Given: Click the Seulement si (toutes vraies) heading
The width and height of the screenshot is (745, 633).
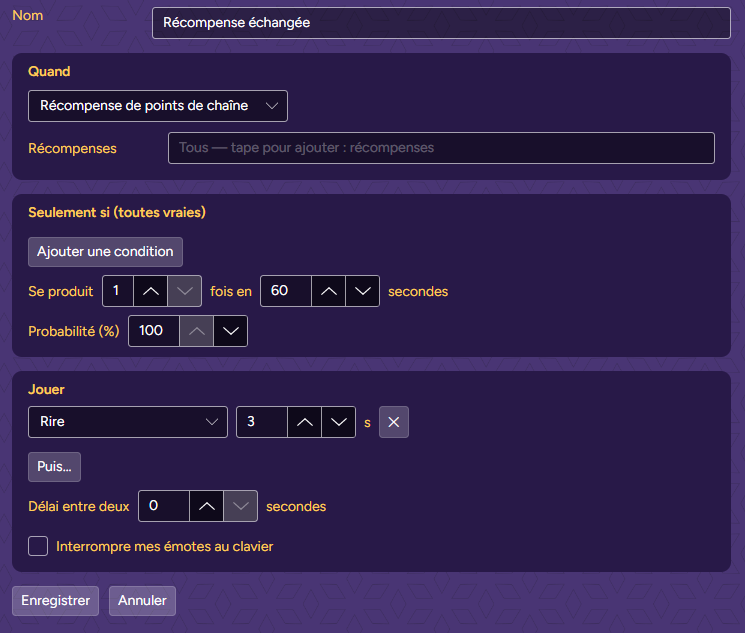Looking at the screenshot, I should (117, 212).
